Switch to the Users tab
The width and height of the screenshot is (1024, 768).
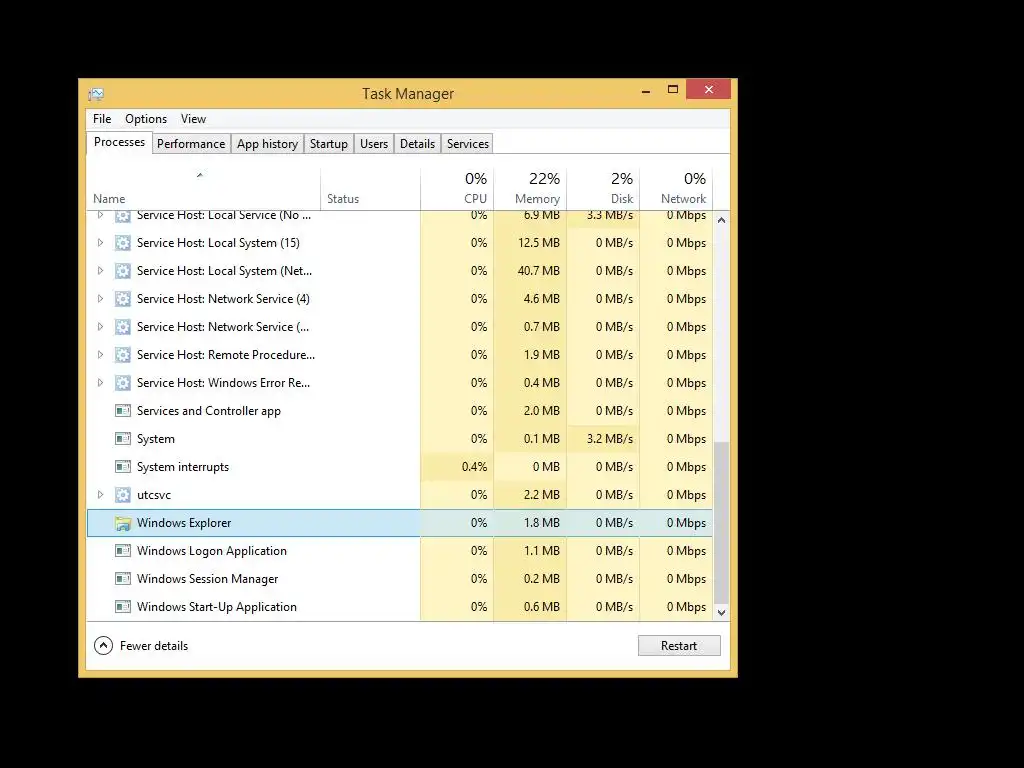(374, 144)
